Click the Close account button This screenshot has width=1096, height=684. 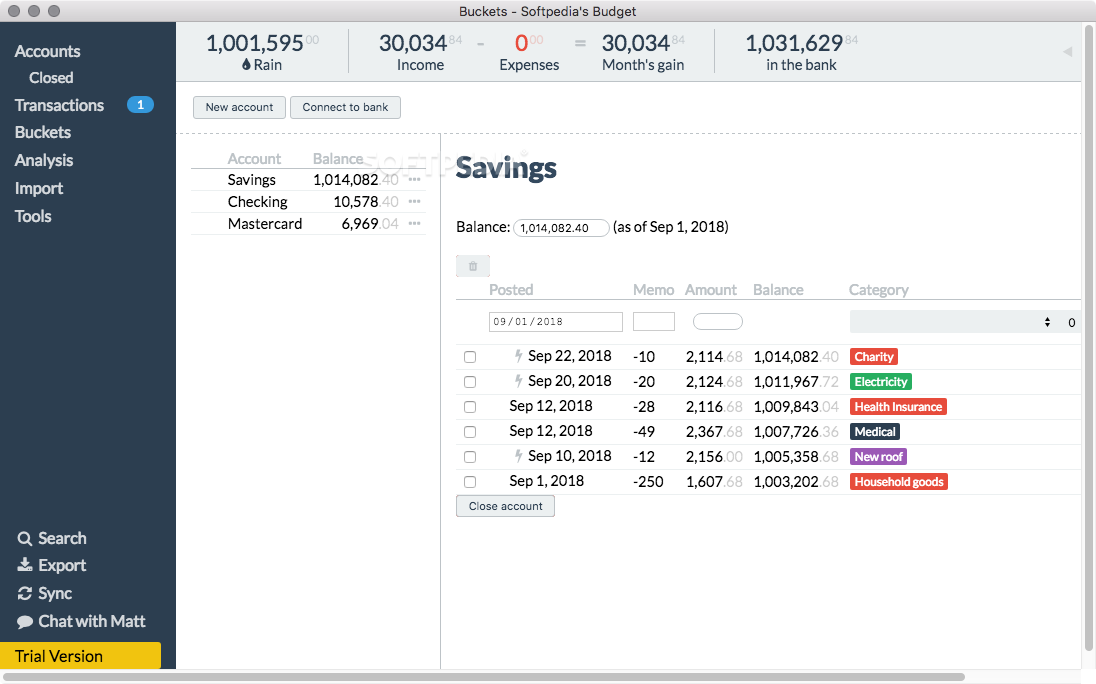coord(505,506)
